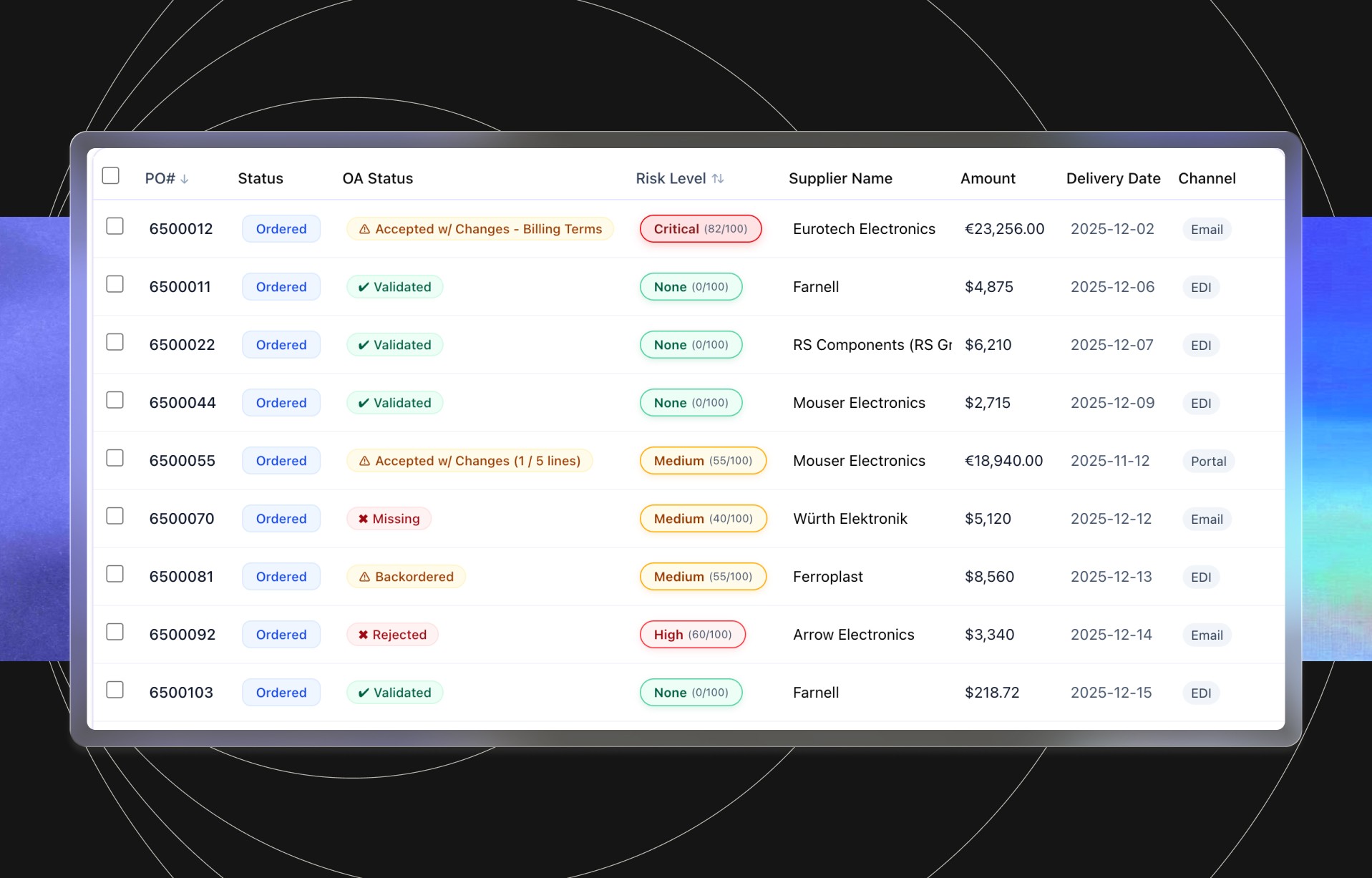Click the Medium (40/100) risk badge
This screenshot has height=878, width=1372.
tap(704, 519)
